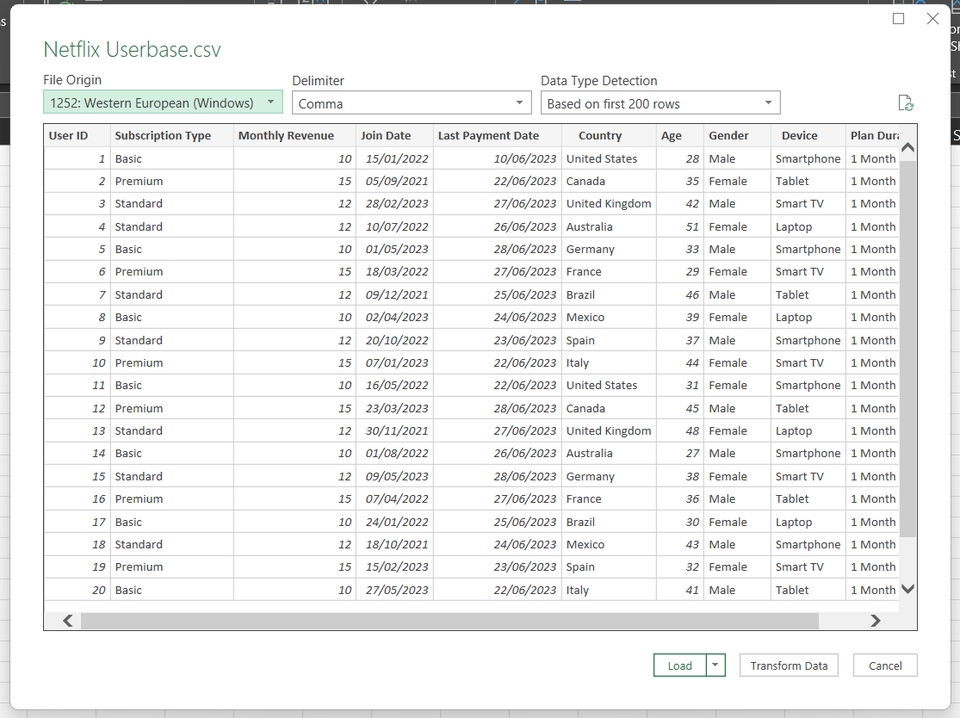This screenshot has height=718, width=960.
Task: Select the Monthly Revenue column header
Action: coord(294,135)
